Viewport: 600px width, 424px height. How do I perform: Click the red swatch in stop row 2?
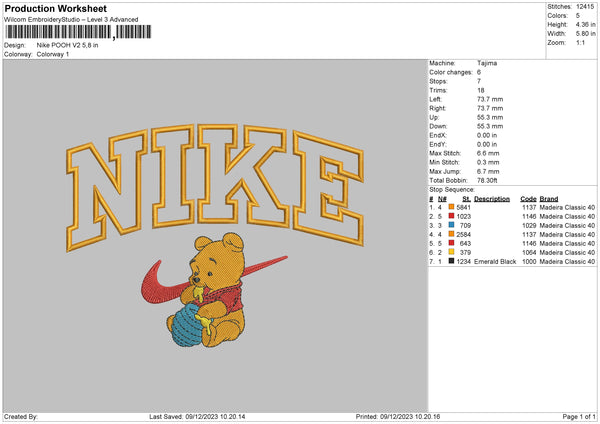[x=452, y=216]
